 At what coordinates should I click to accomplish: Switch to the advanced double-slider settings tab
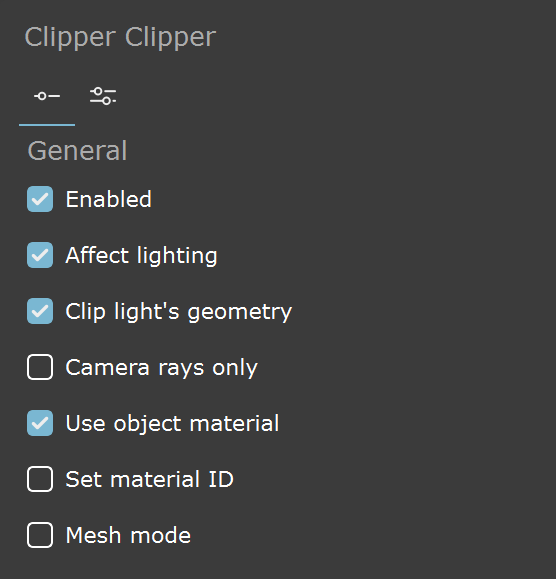(103, 96)
